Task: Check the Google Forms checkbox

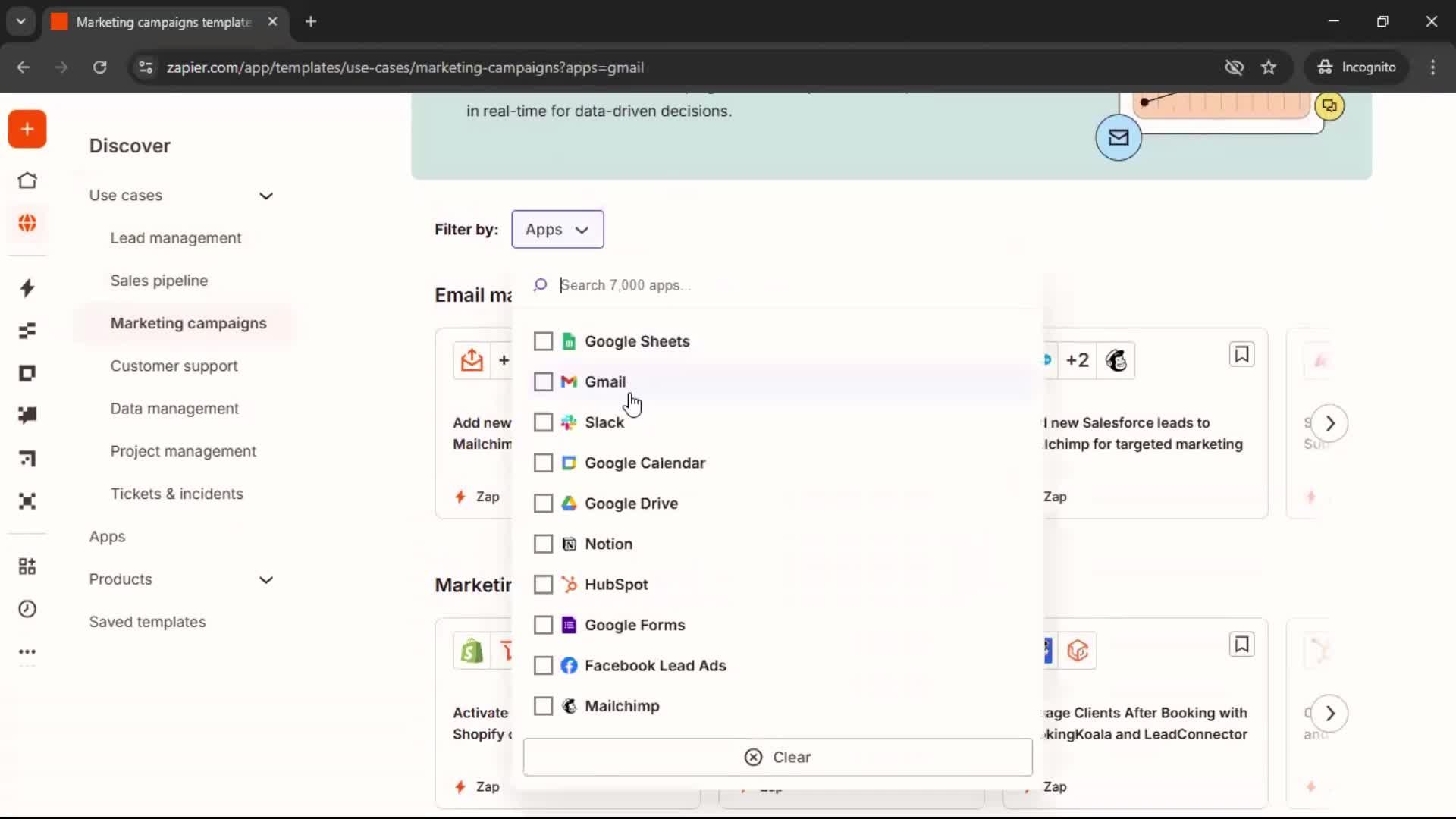Action: coord(543,625)
